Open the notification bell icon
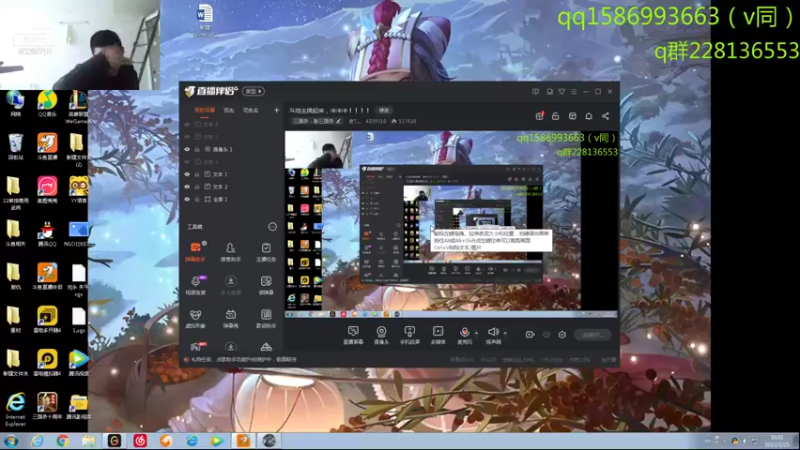The image size is (800, 450). pyautogui.click(x=589, y=116)
